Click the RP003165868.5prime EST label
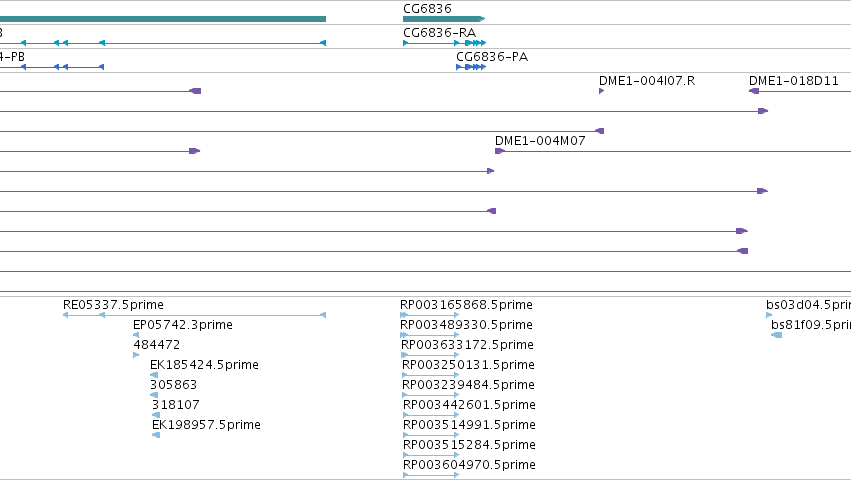 coord(466,305)
